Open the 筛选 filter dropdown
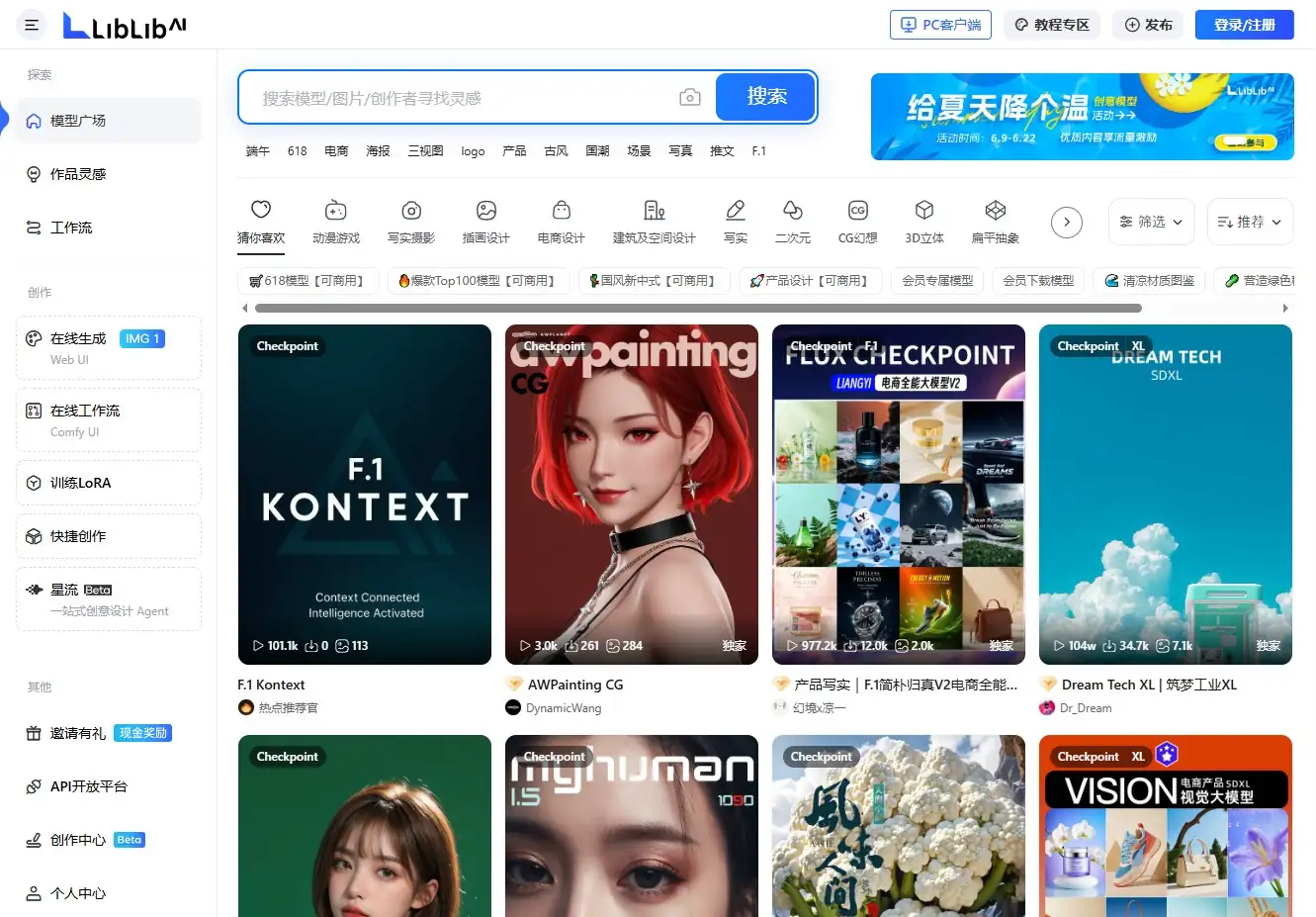 tap(1151, 223)
